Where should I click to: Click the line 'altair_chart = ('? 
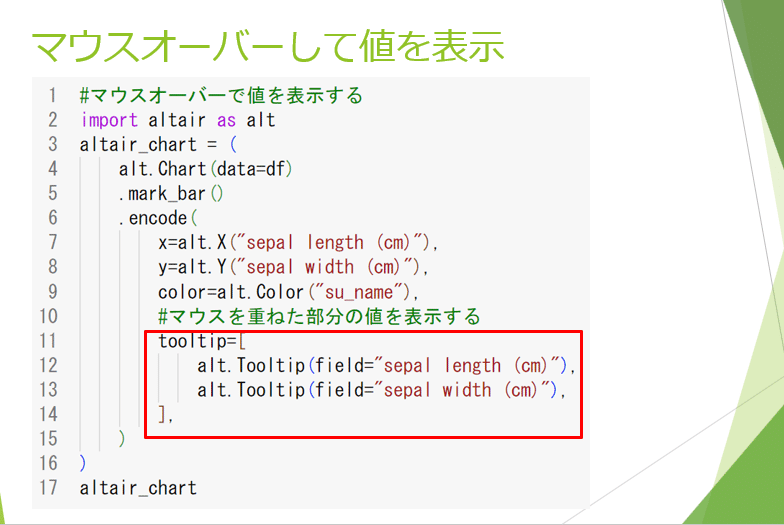[158, 144]
